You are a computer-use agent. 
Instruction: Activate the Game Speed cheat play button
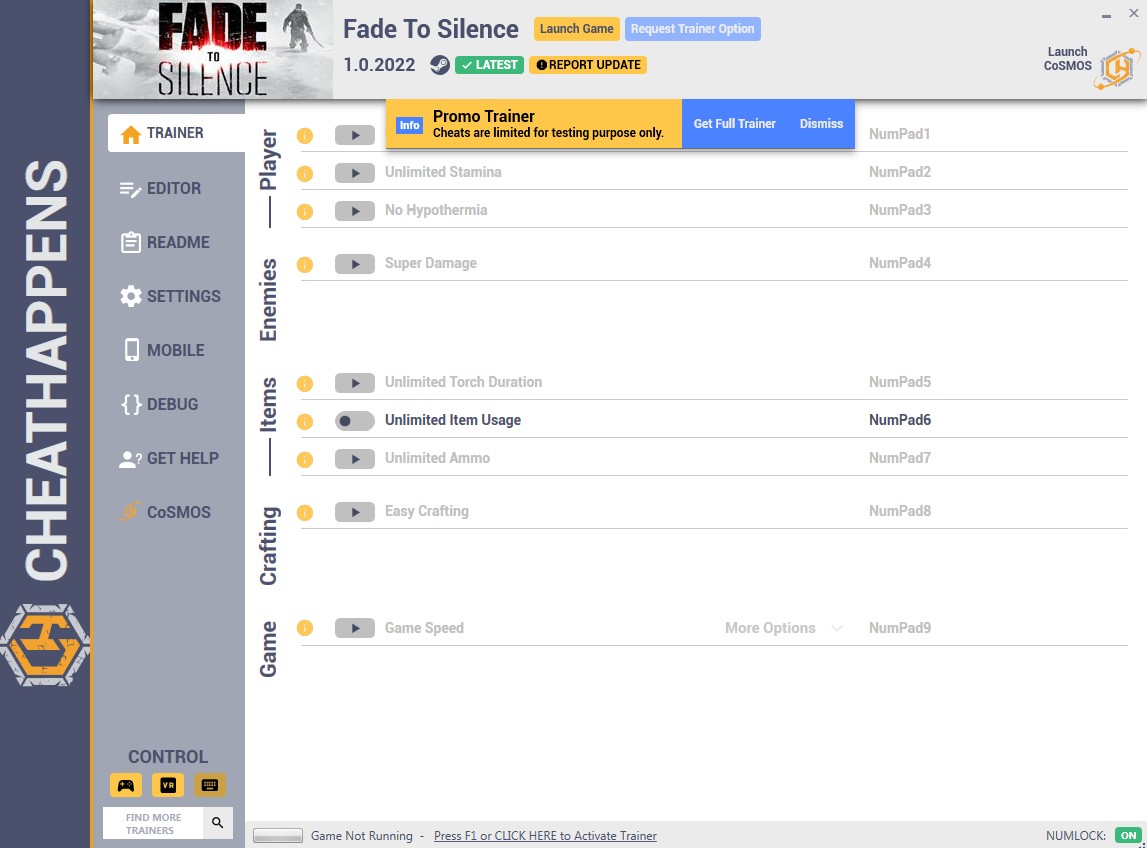(x=355, y=628)
